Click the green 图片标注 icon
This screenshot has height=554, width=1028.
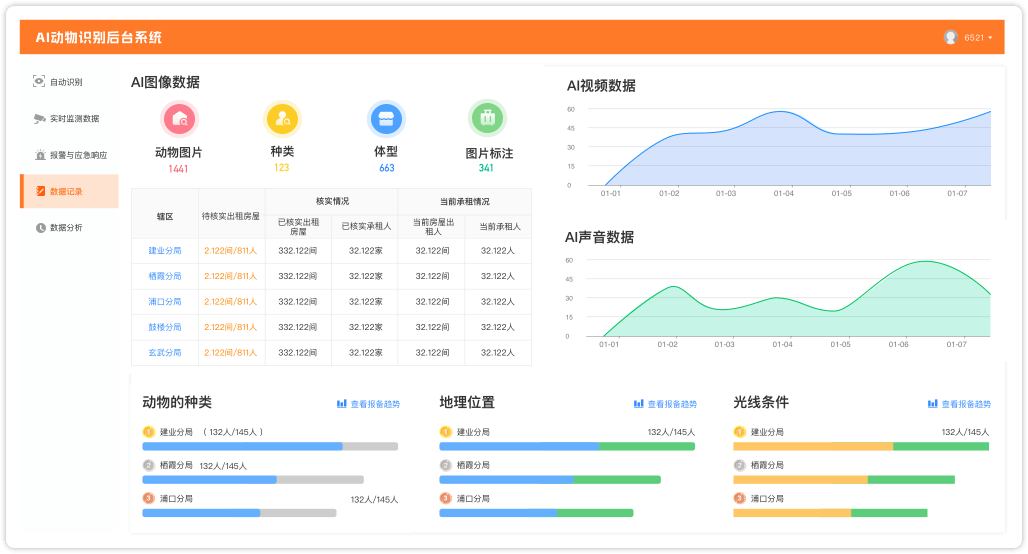pyautogui.click(x=488, y=119)
